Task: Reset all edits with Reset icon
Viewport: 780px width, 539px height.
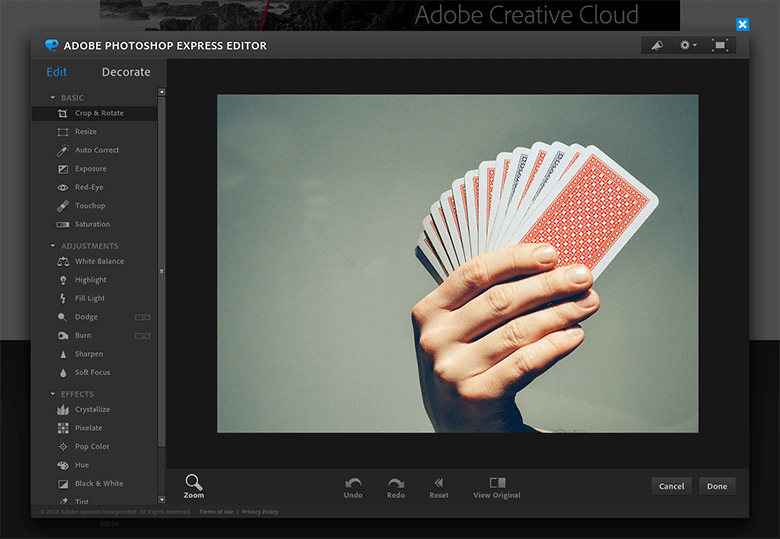Action: 439,488
